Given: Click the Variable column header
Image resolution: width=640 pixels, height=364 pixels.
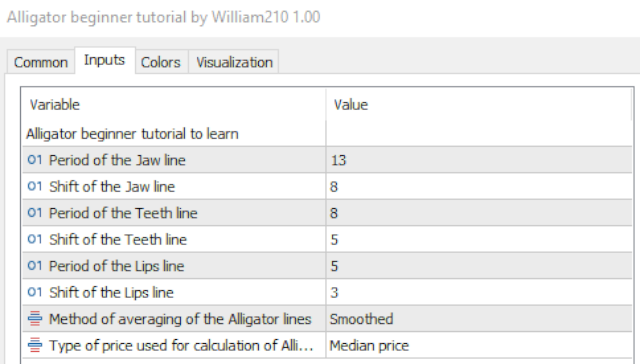Looking at the screenshot, I should pyautogui.click(x=174, y=105).
